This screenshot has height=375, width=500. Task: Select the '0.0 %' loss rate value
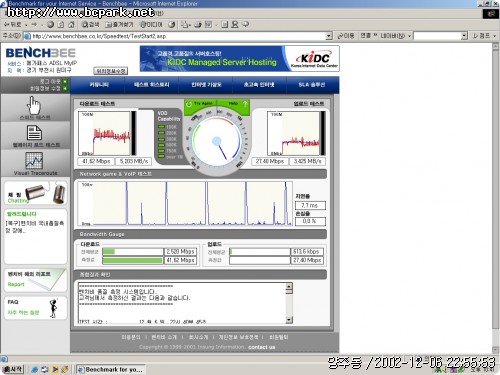pos(310,221)
